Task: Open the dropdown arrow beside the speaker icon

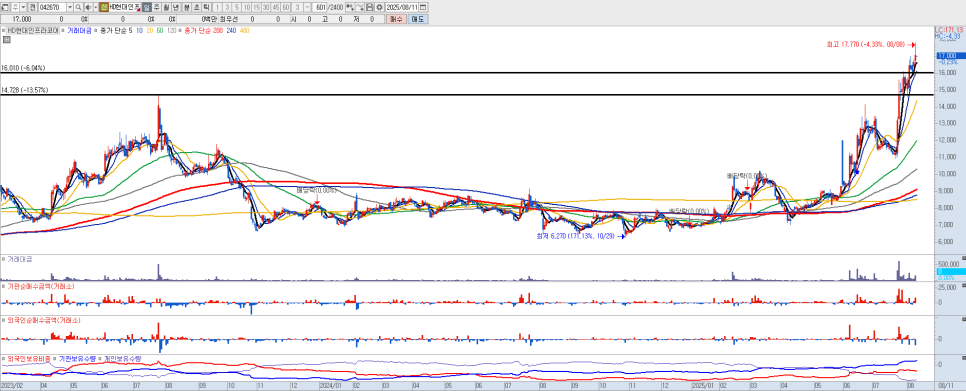Action: 95,7
